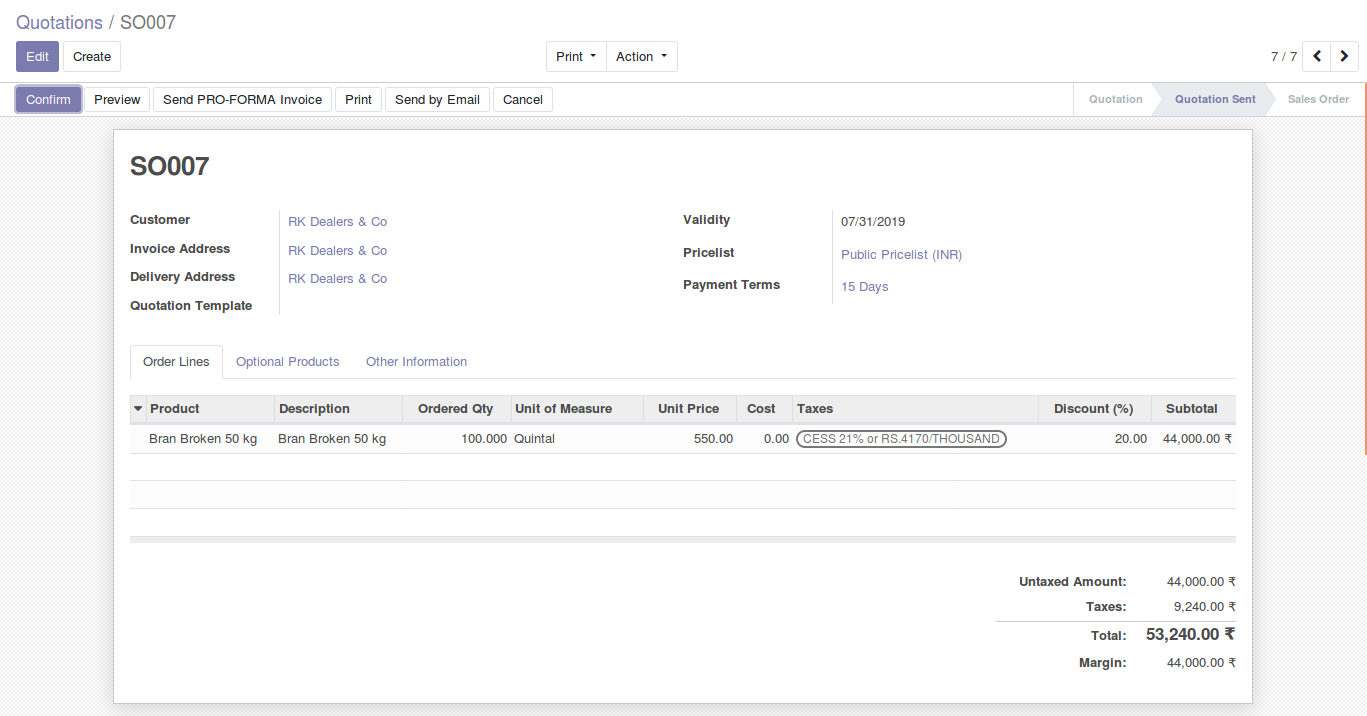Confirm the quotation SO007

click(48, 100)
